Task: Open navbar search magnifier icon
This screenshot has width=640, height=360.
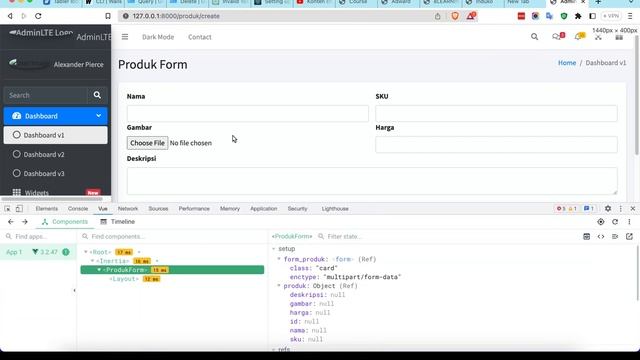Action: (x=534, y=37)
